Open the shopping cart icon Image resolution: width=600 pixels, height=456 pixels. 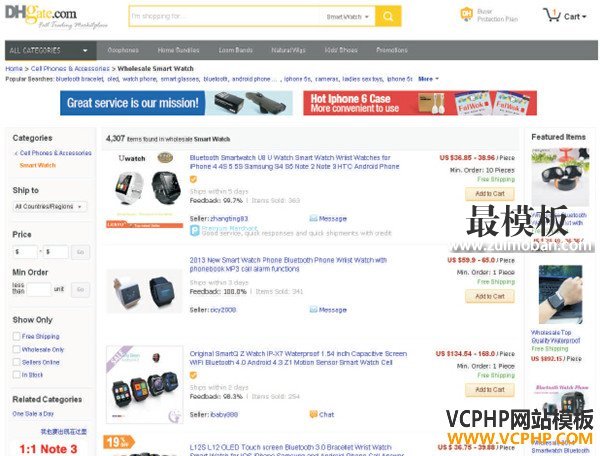point(552,15)
